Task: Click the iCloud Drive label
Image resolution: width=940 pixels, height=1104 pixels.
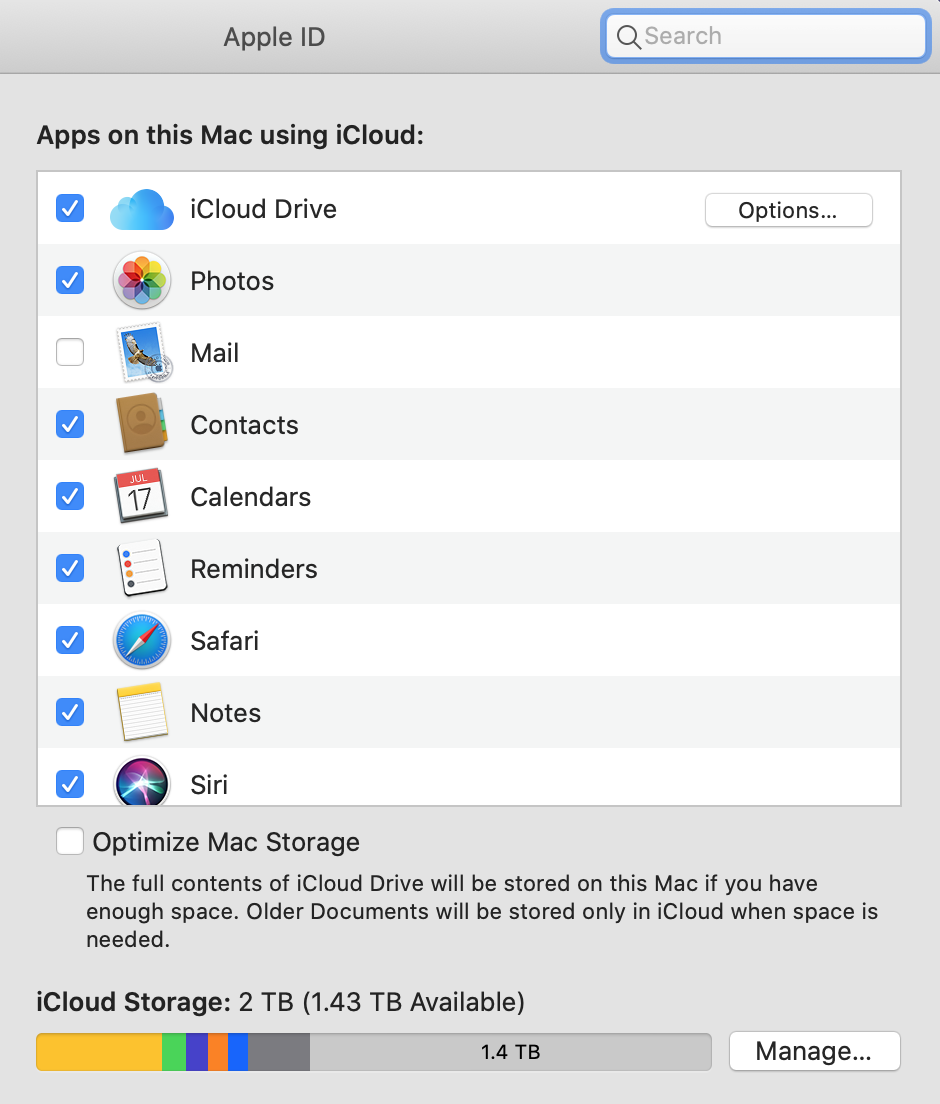Action: (263, 209)
